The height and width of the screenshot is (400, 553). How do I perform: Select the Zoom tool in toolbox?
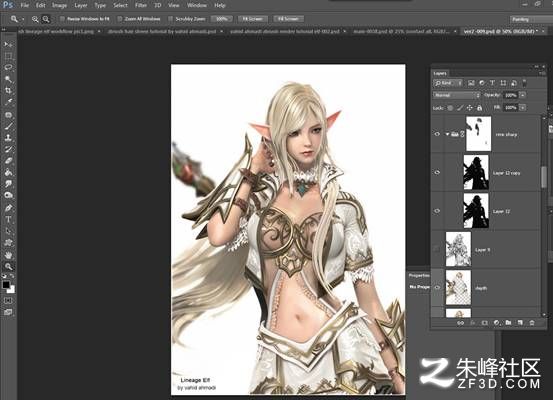[8, 266]
